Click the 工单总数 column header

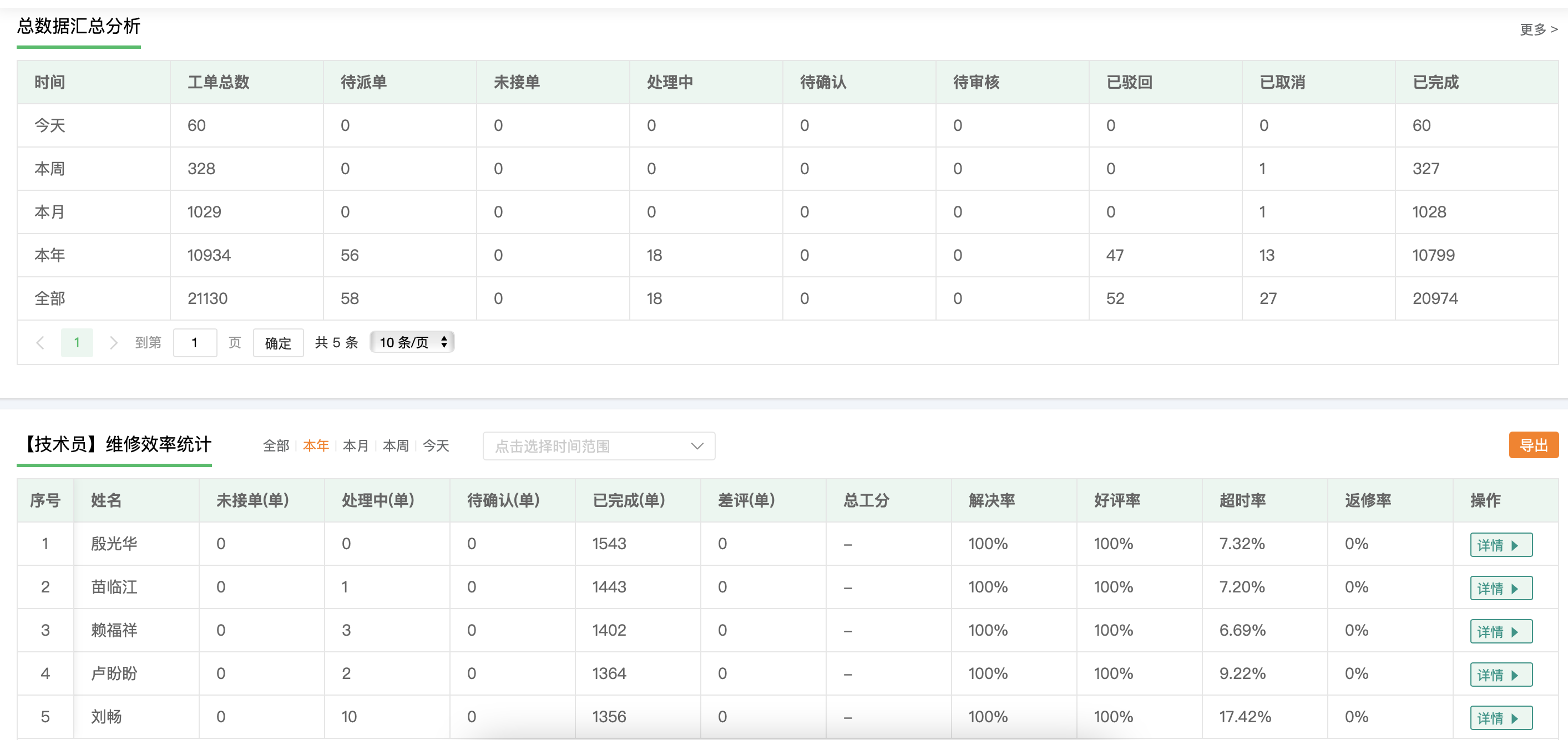[219, 82]
